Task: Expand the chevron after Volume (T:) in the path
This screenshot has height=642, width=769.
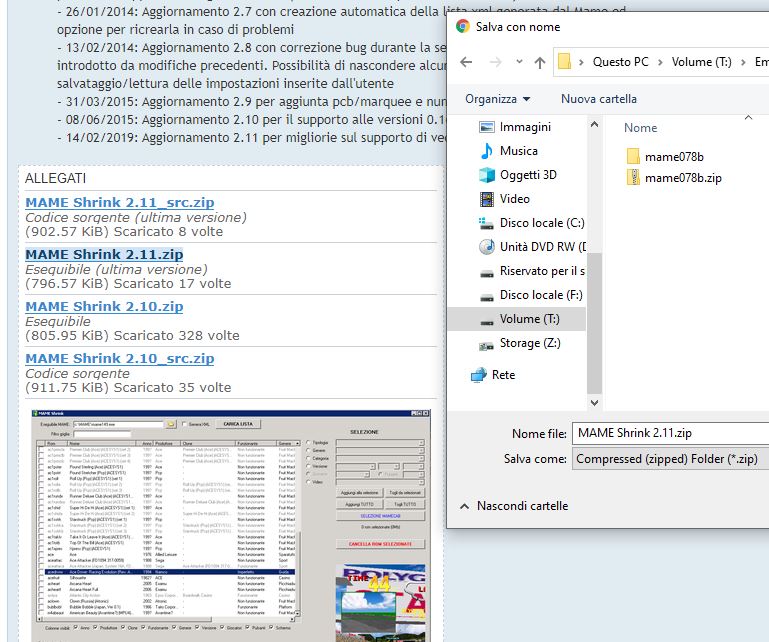Action: pos(743,62)
